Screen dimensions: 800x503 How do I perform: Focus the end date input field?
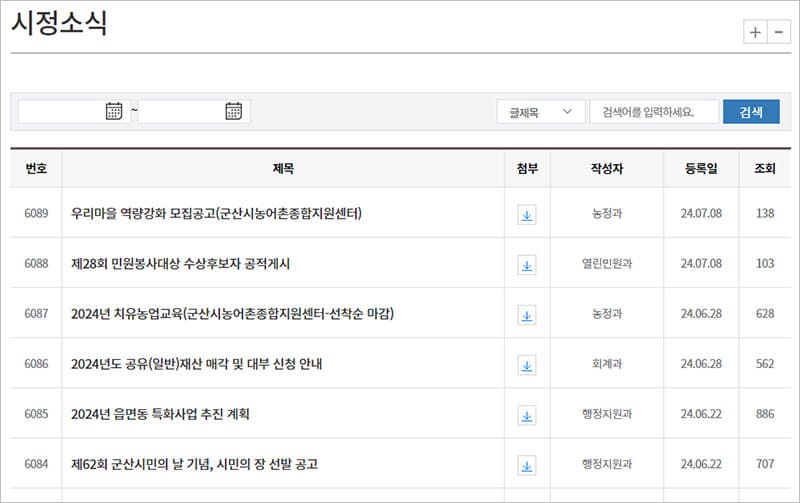click(x=180, y=111)
